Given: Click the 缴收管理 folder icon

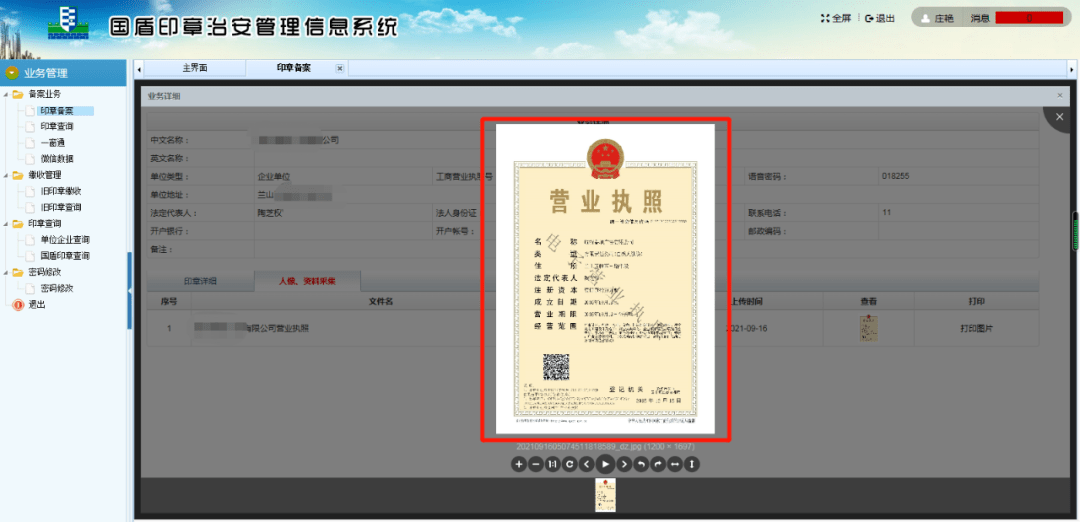Looking at the screenshot, I should click(x=18, y=176).
